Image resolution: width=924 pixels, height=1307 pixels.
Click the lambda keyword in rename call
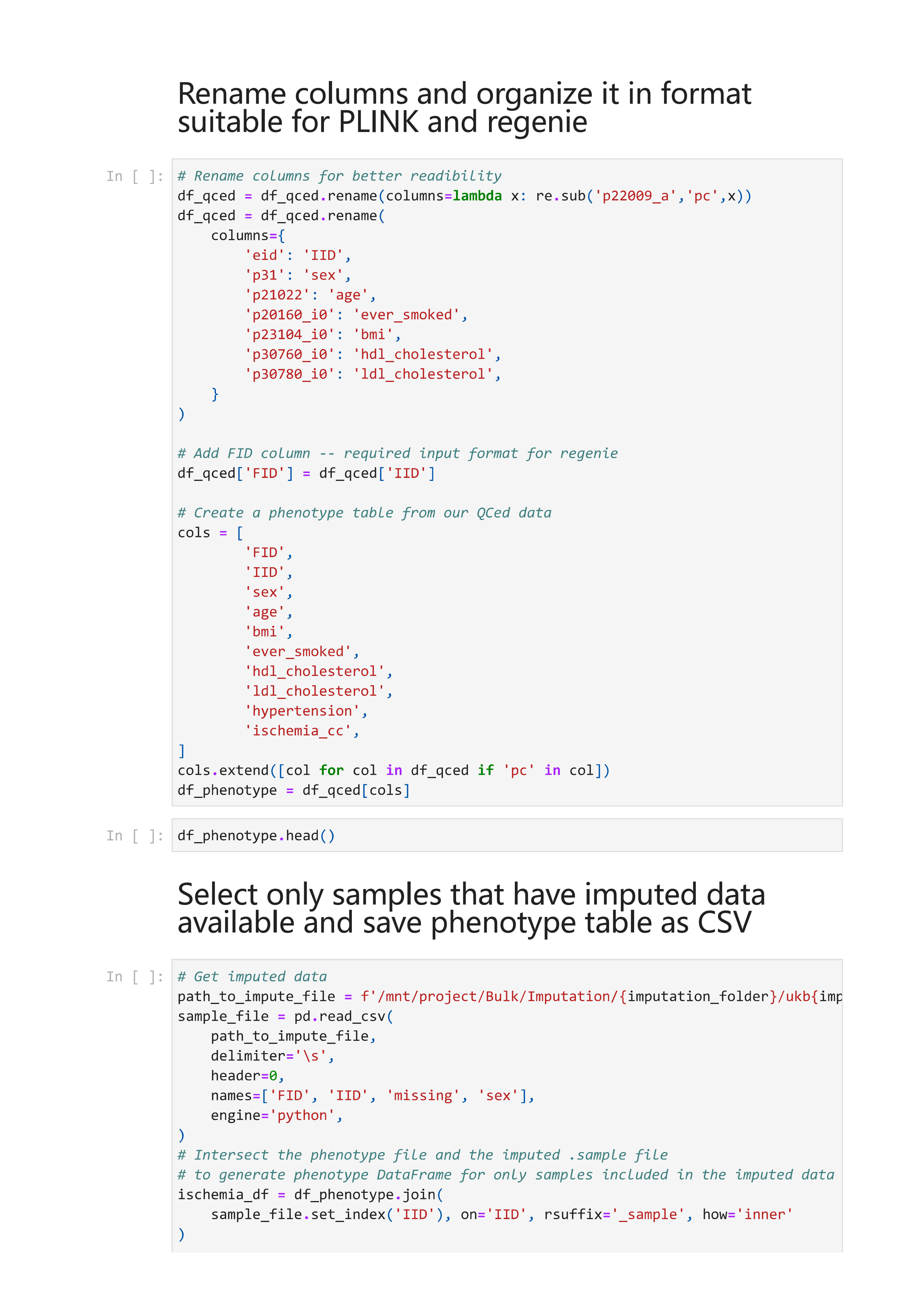[x=477, y=196]
